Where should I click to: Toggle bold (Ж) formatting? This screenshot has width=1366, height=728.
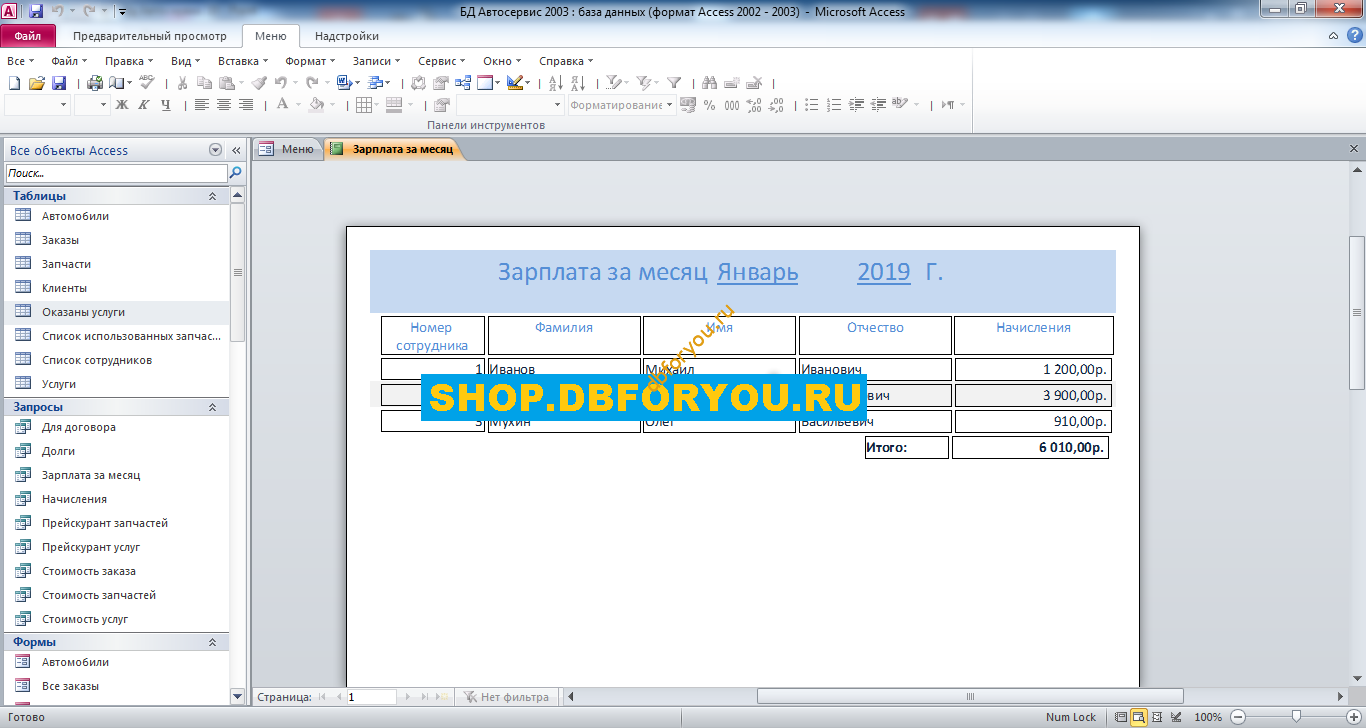[122, 104]
